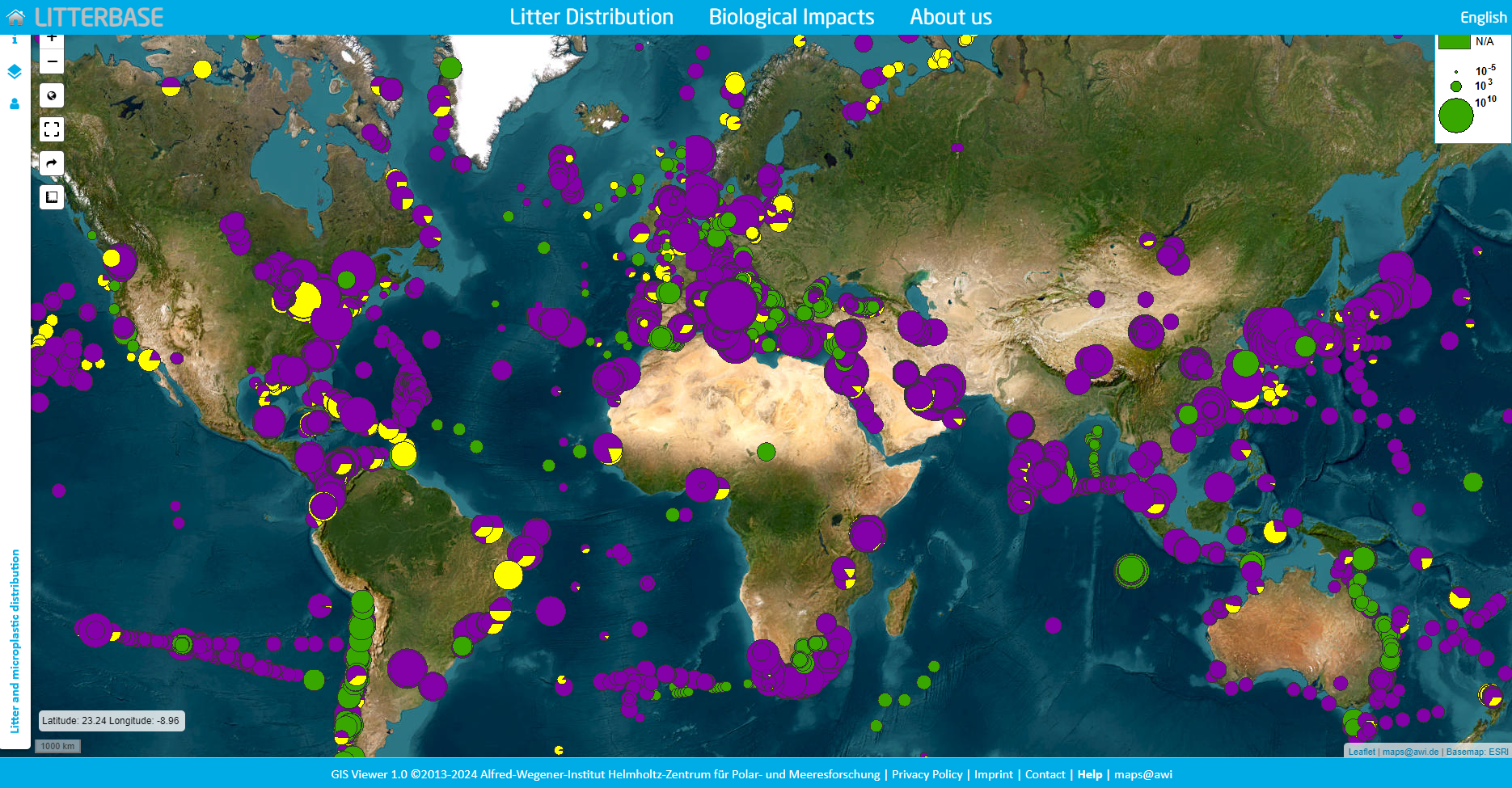
Task: Open the Litter Distribution menu
Action: pyautogui.click(x=591, y=17)
